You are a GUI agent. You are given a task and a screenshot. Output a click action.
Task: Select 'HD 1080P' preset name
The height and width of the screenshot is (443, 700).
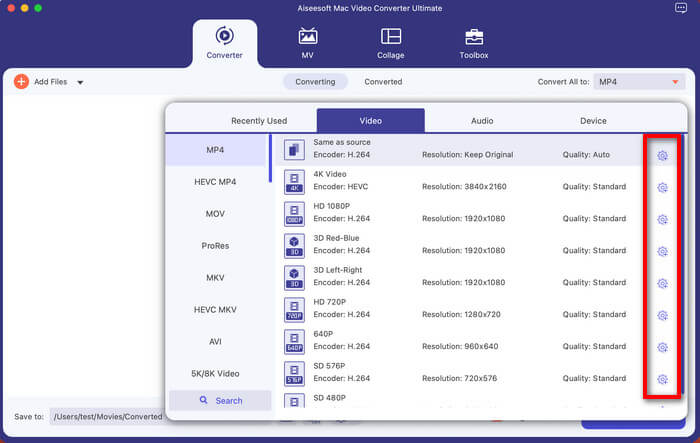[332, 206]
